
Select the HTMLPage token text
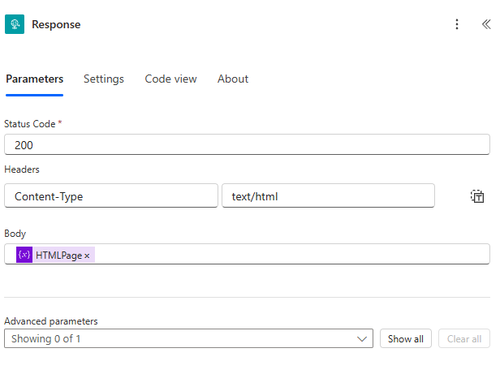pos(59,255)
